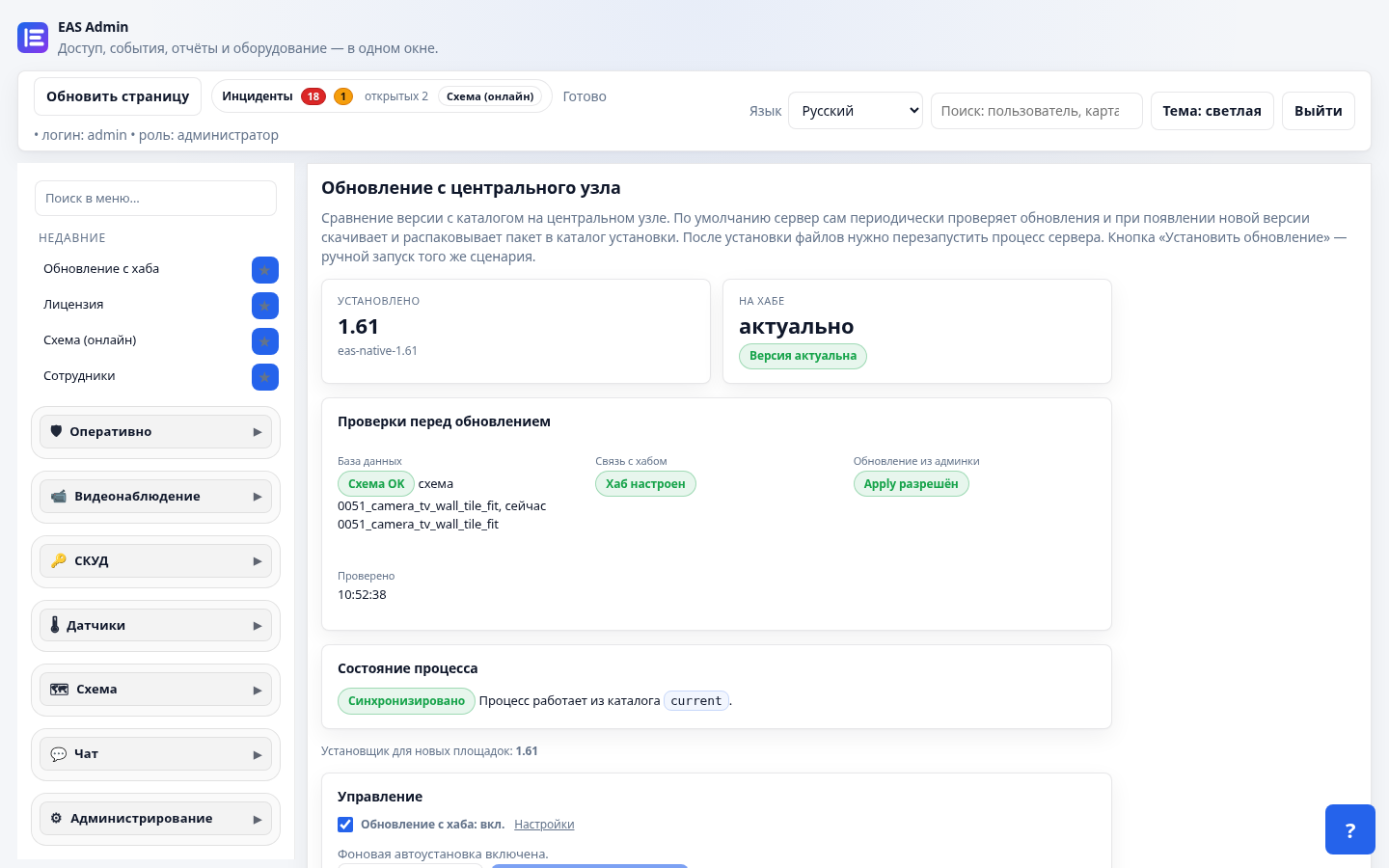The width and height of the screenshot is (1389, 868).
Task: Toggle the star next to 'Сотрудники'
Action: tap(265, 377)
